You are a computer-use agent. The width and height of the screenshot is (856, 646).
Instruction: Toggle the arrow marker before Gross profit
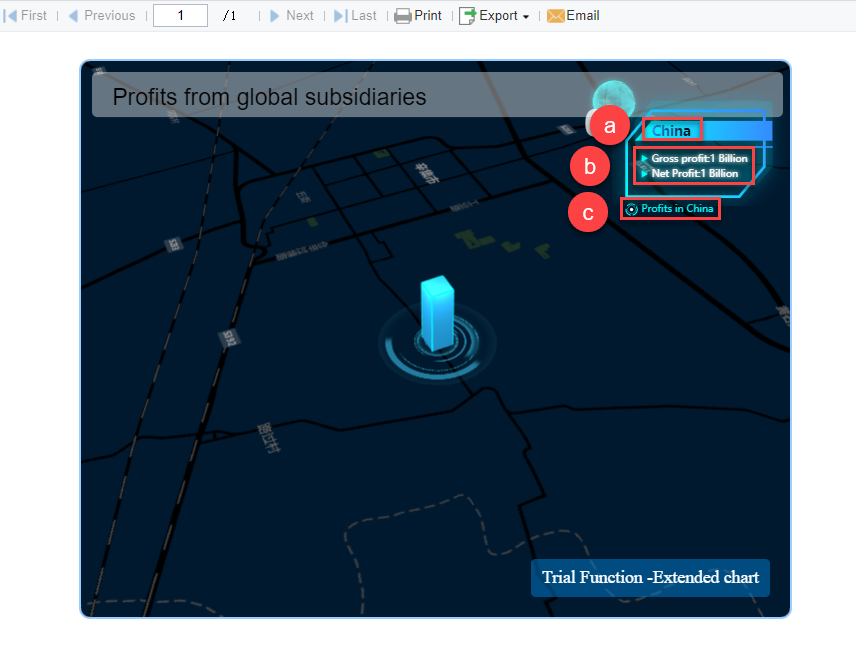point(645,158)
